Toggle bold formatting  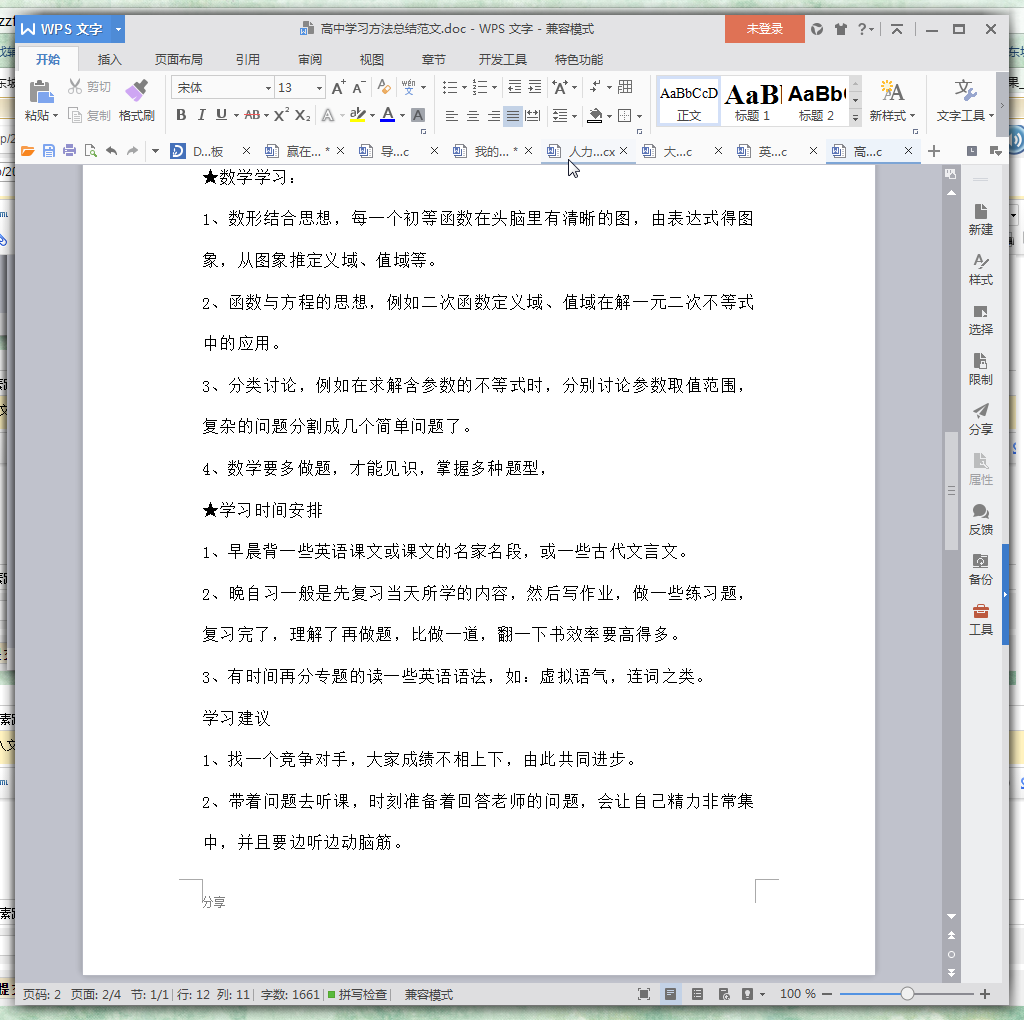[x=181, y=115]
